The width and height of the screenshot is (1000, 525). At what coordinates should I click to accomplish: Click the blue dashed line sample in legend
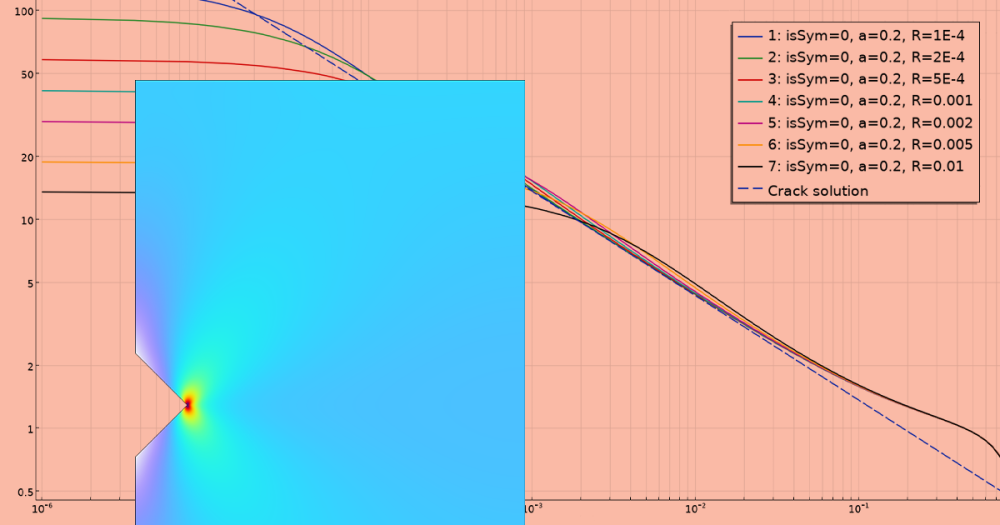[x=750, y=190]
